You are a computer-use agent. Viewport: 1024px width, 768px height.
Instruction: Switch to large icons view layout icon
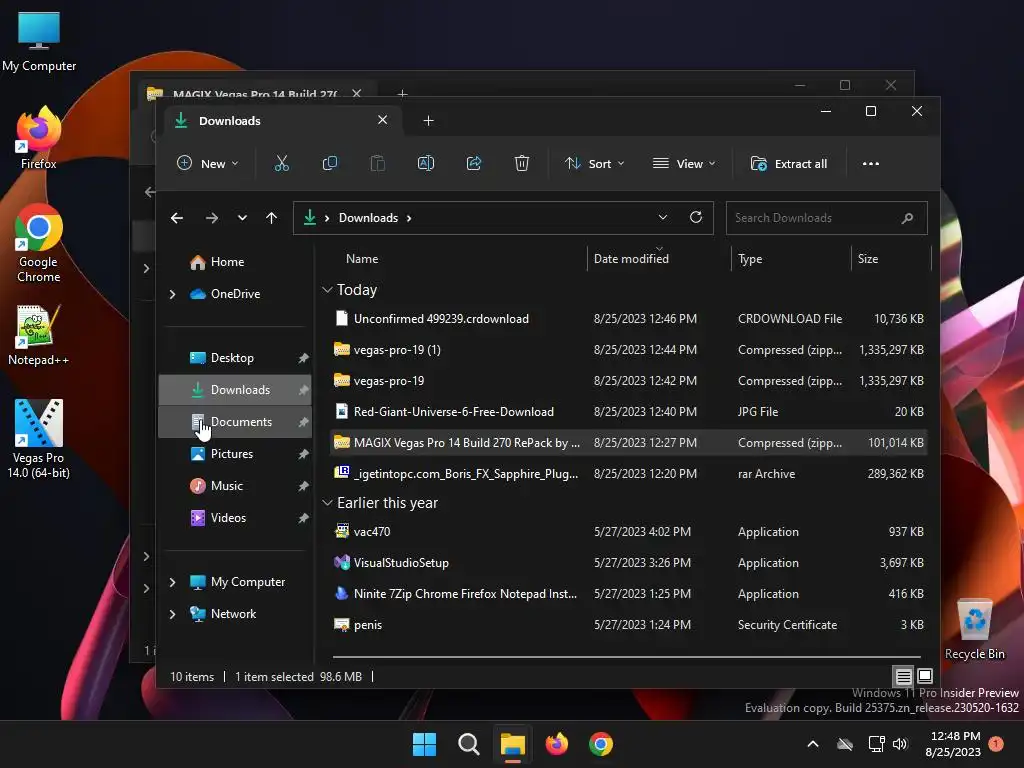click(x=925, y=676)
